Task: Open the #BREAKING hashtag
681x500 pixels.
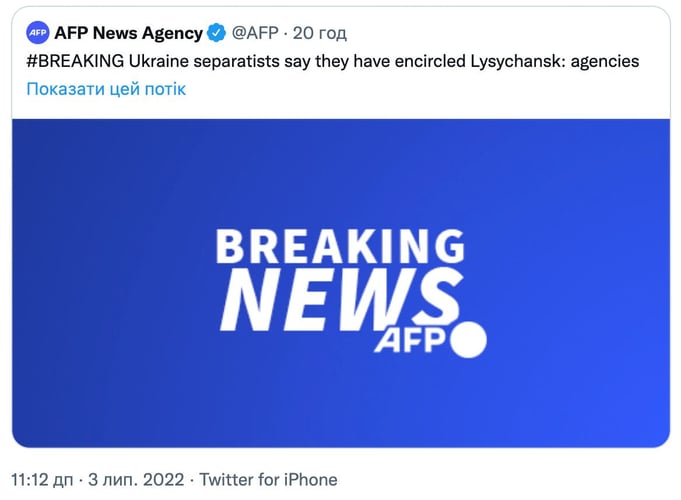Action: click(75, 61)
